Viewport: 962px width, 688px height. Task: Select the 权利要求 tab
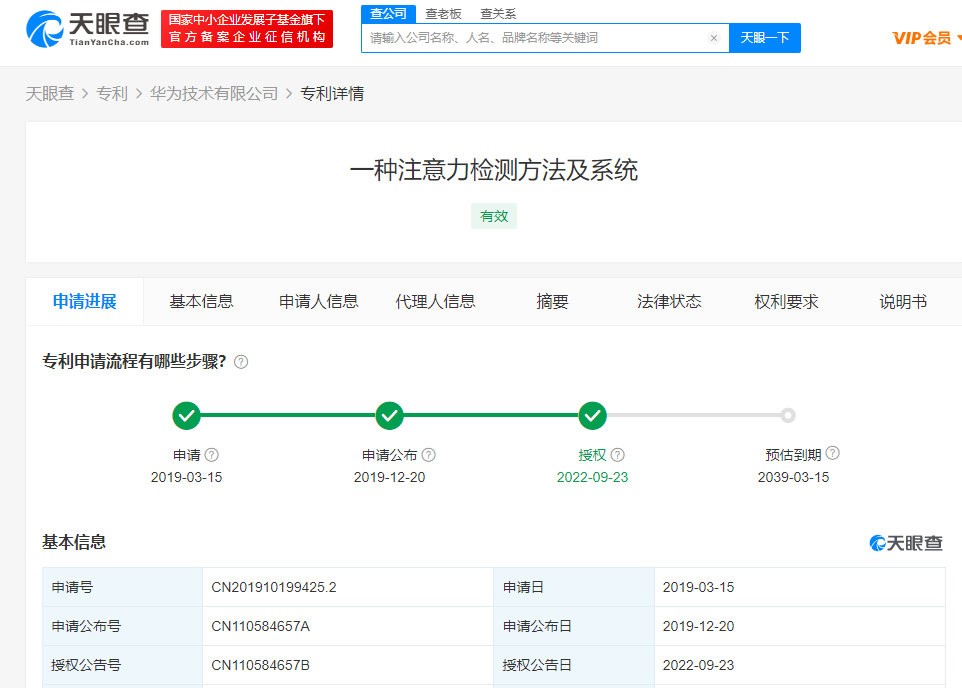click(x=786, y=301)
